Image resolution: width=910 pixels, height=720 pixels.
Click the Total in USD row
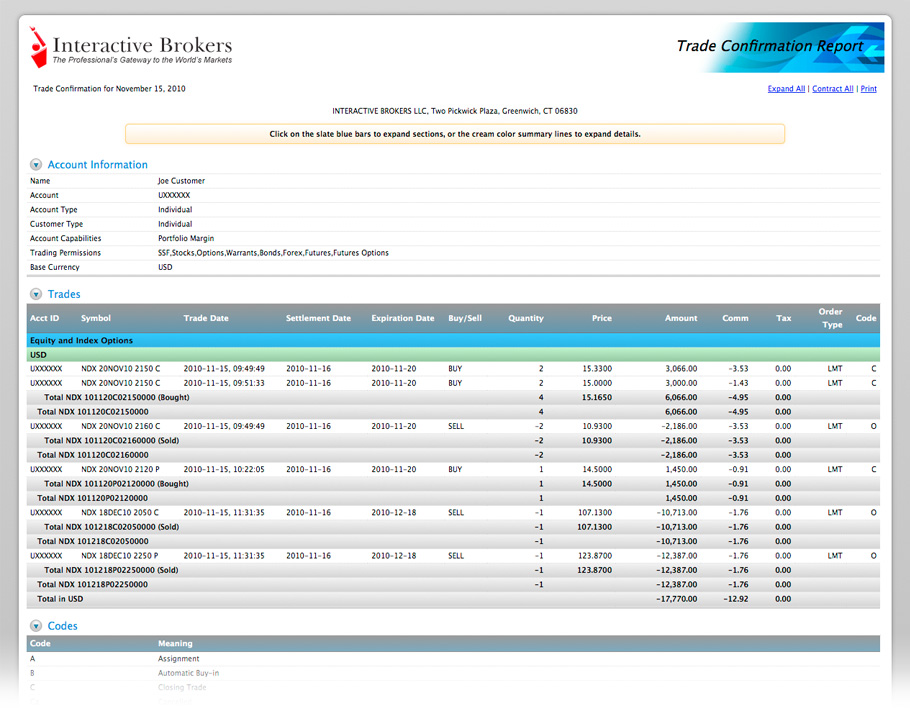pyautogui.click(x=453, y=599)
